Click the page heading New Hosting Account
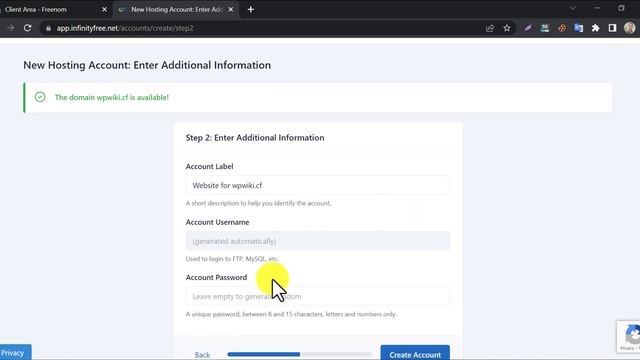This screenshot has height=360, width=640. [x=147, y=65]
